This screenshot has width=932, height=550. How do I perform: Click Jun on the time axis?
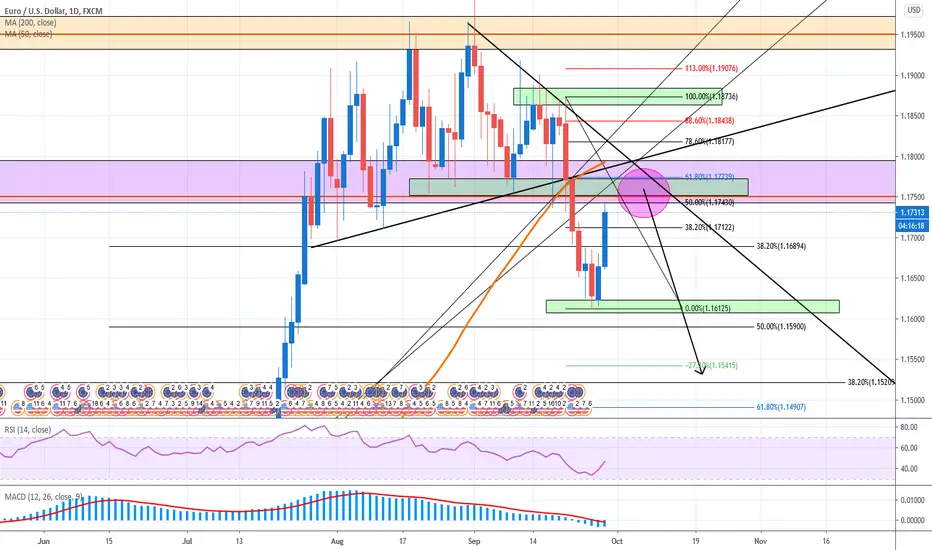43,541
